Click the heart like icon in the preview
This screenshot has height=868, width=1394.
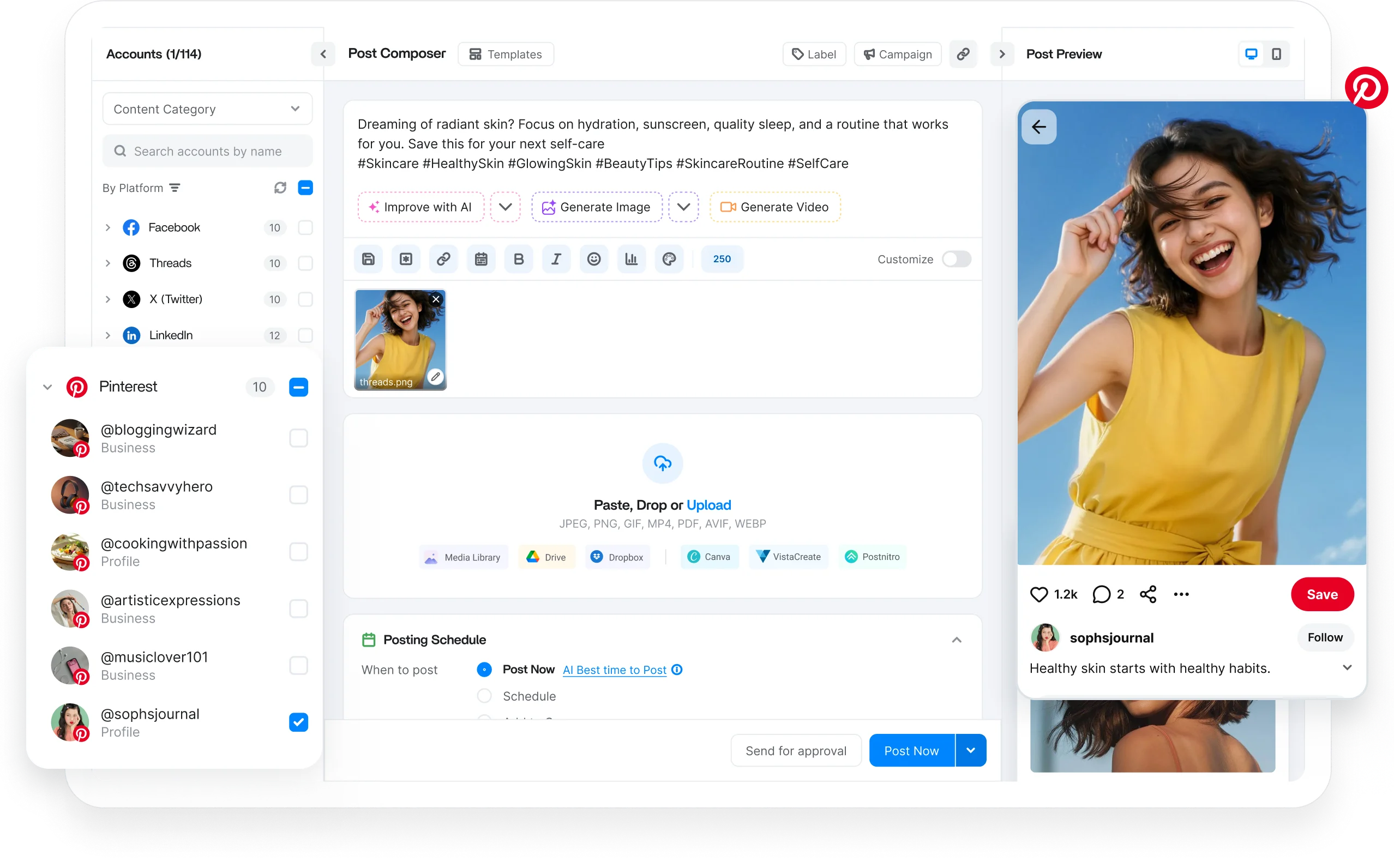pos(1038,594)
